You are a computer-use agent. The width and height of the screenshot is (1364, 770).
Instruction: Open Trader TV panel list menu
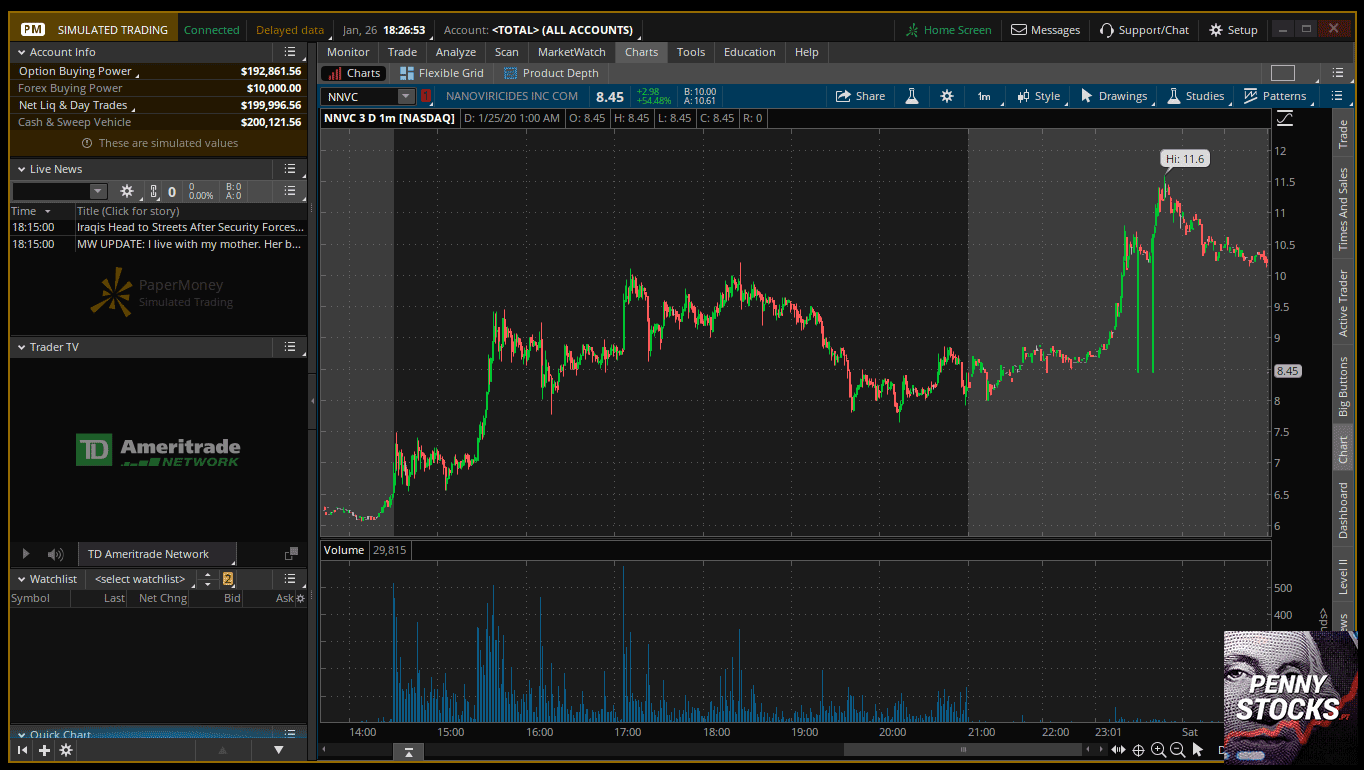click(289, 347)
